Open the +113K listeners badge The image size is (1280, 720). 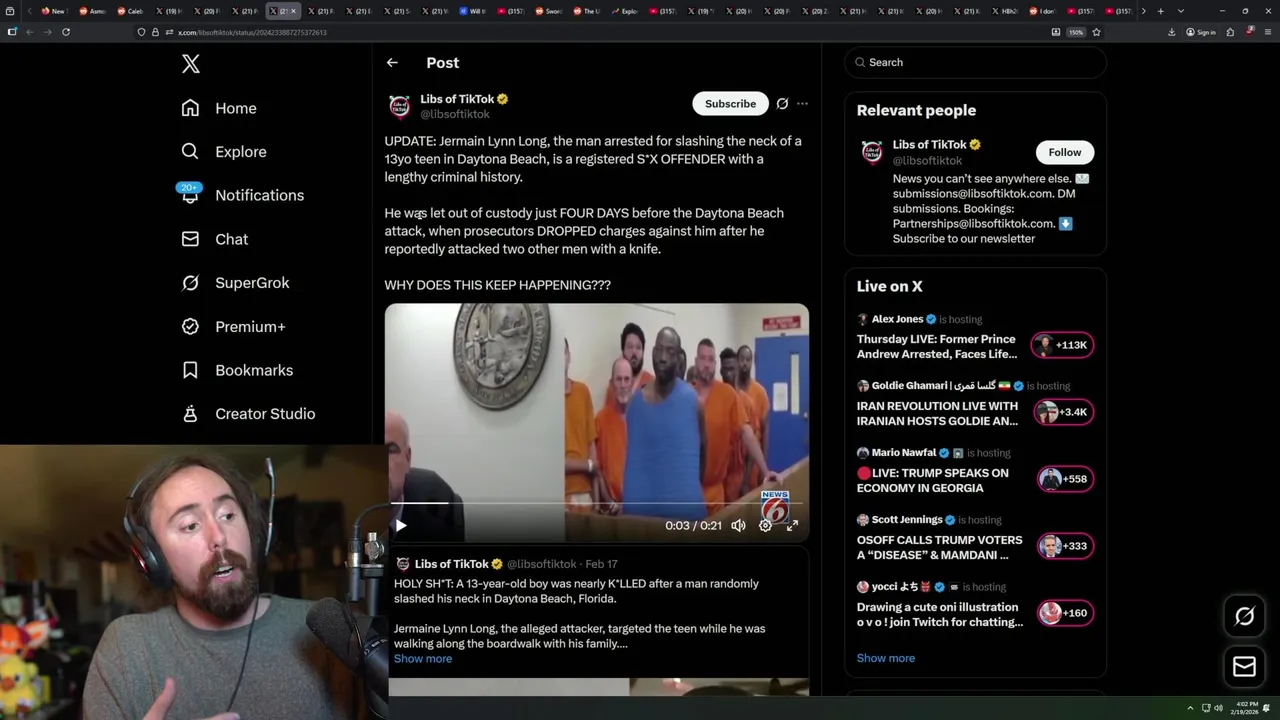[x=1062, y=345]
